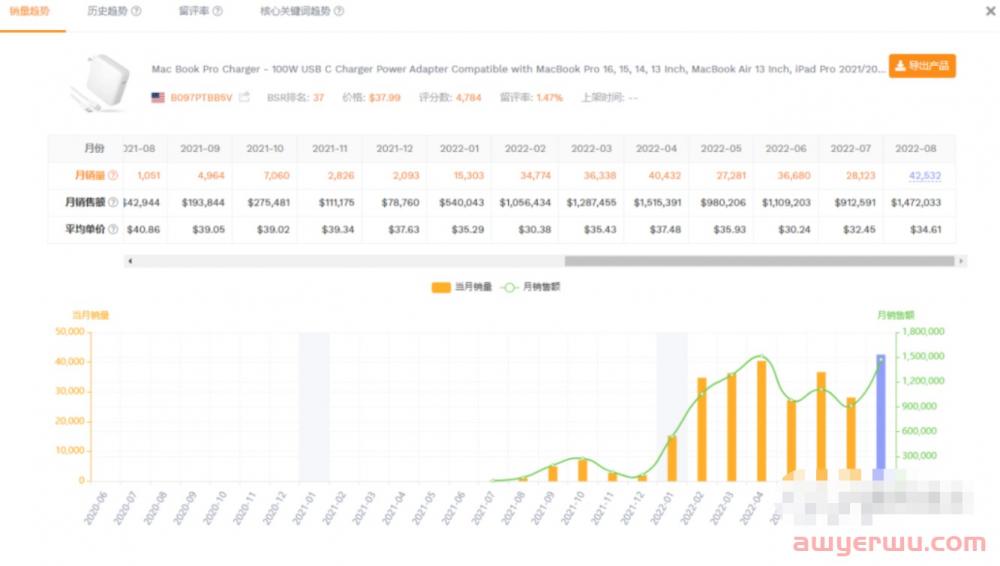Close the sales trend dialog

click(x=990, y=11)
